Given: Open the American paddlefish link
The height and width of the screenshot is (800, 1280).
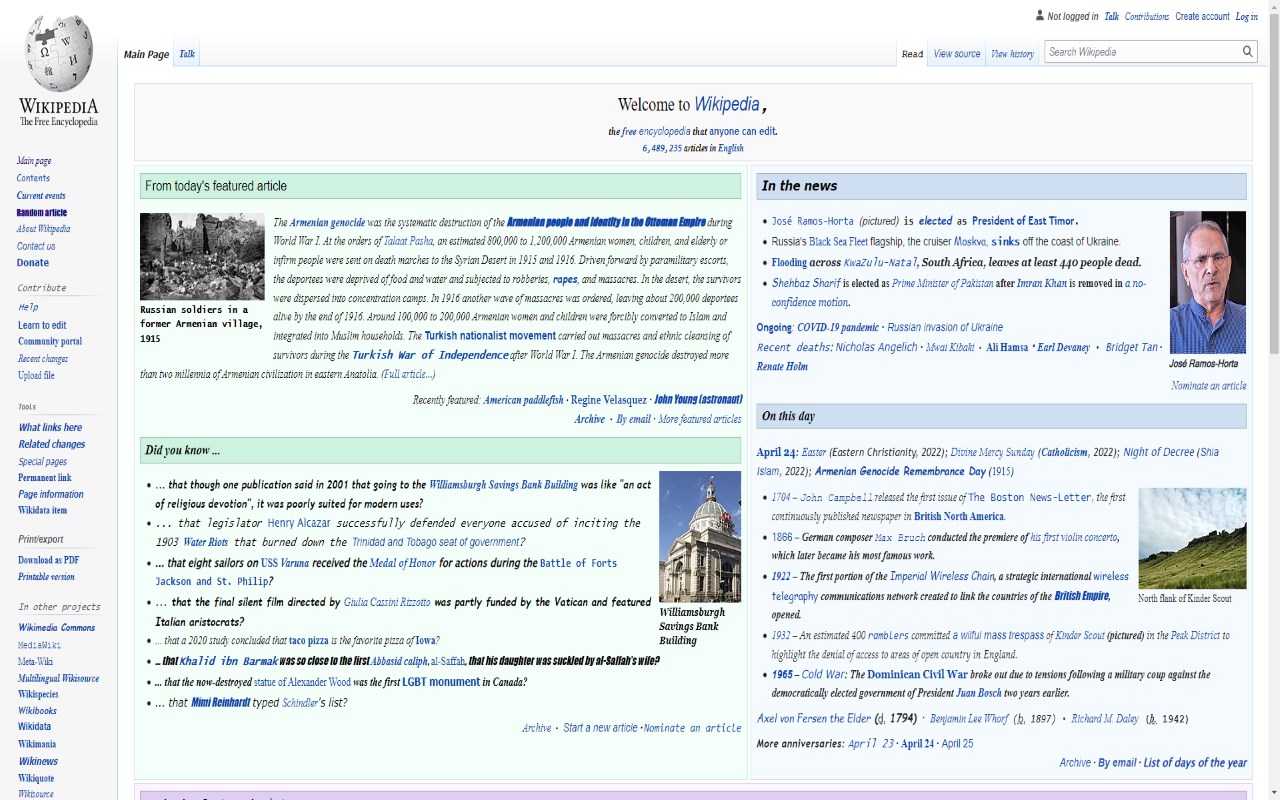Looking at the screenshot, I should 523,400.
